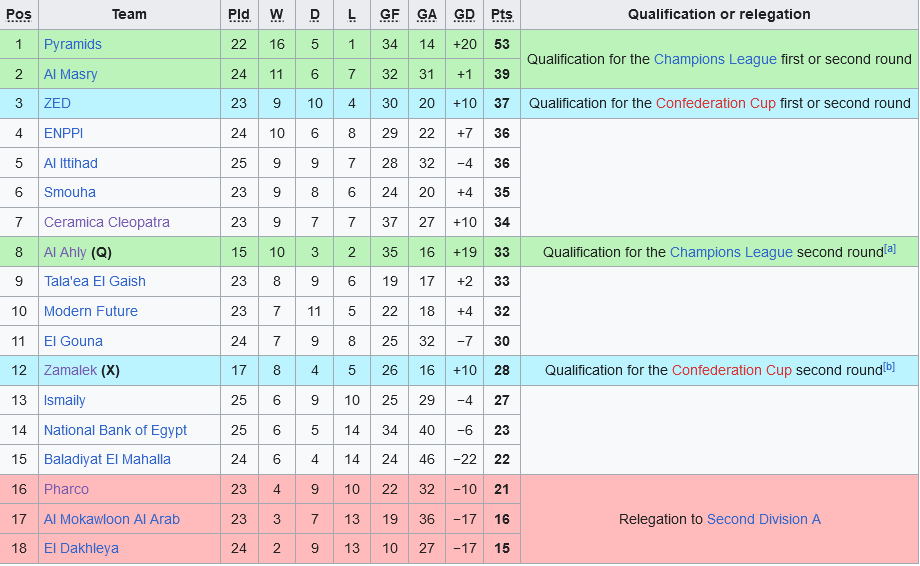Click the GD column header abbreviation
Screen dimensions: 920x566
click(x=465, y=15)
